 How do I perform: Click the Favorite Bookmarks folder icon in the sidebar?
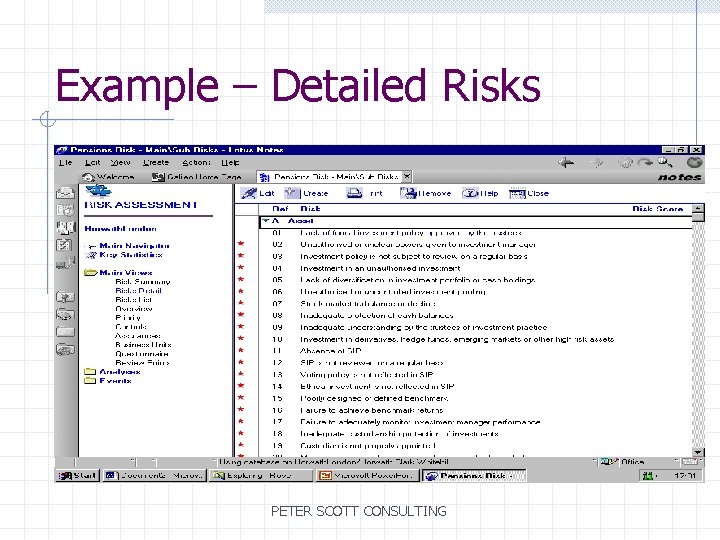point(65,297)
